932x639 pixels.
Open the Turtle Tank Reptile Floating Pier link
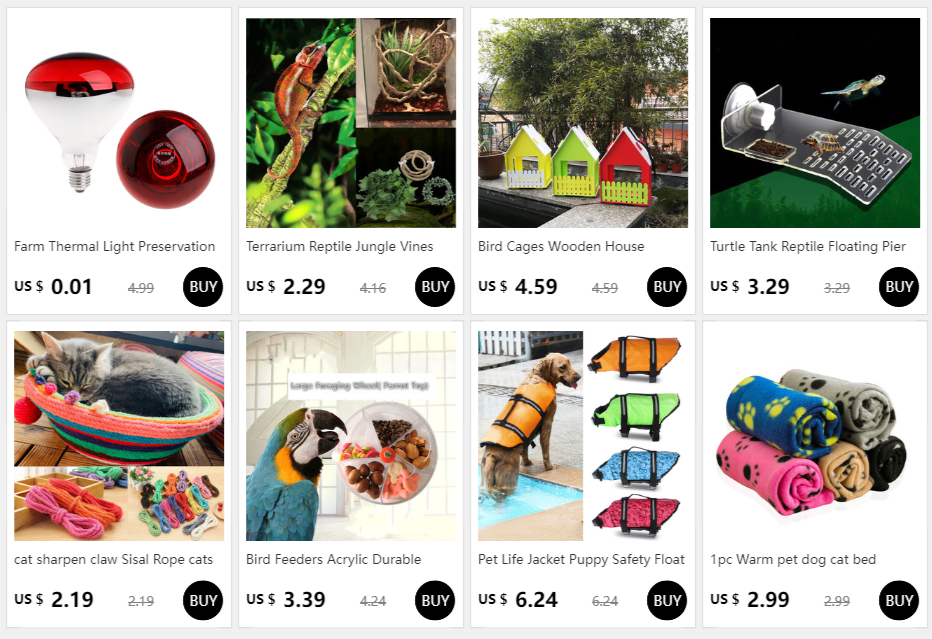(808, 246)
